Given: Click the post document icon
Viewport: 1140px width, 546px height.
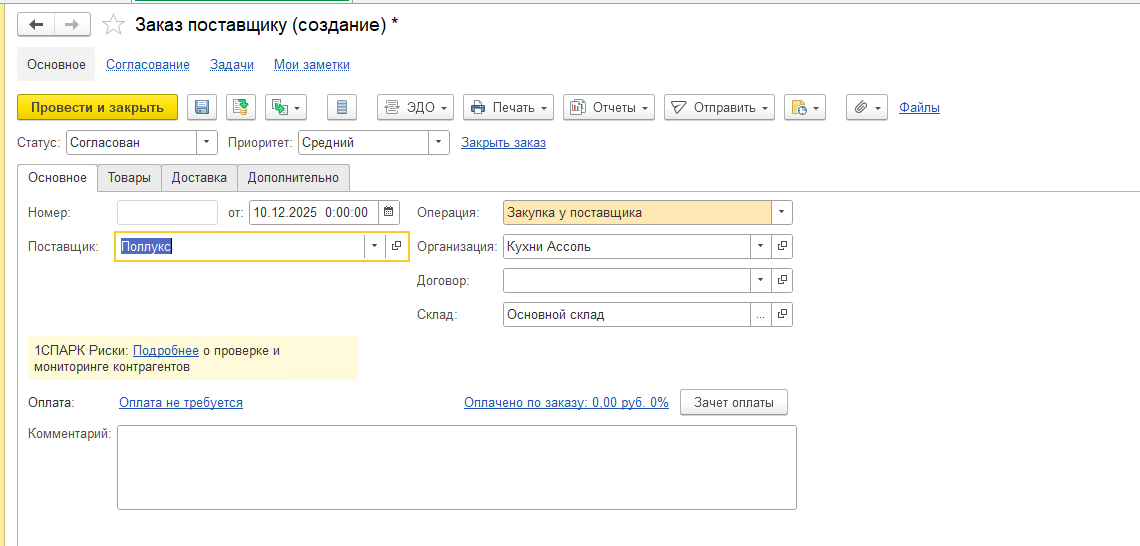Looking at the screenshot, I should pos(241,107).
